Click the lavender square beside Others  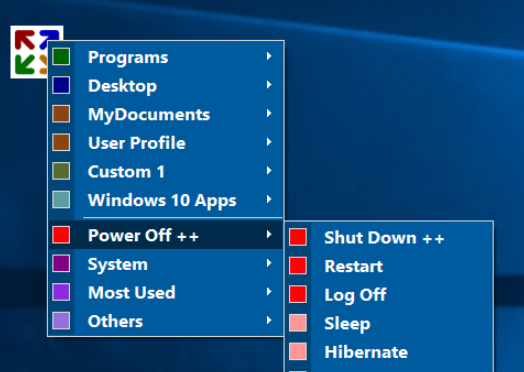point(61,321)
